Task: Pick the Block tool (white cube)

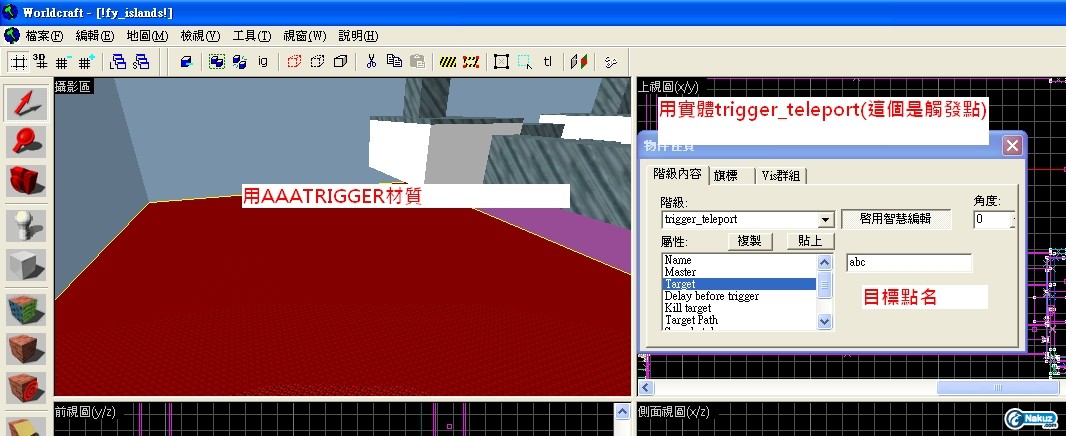Action: coord(27,264)
